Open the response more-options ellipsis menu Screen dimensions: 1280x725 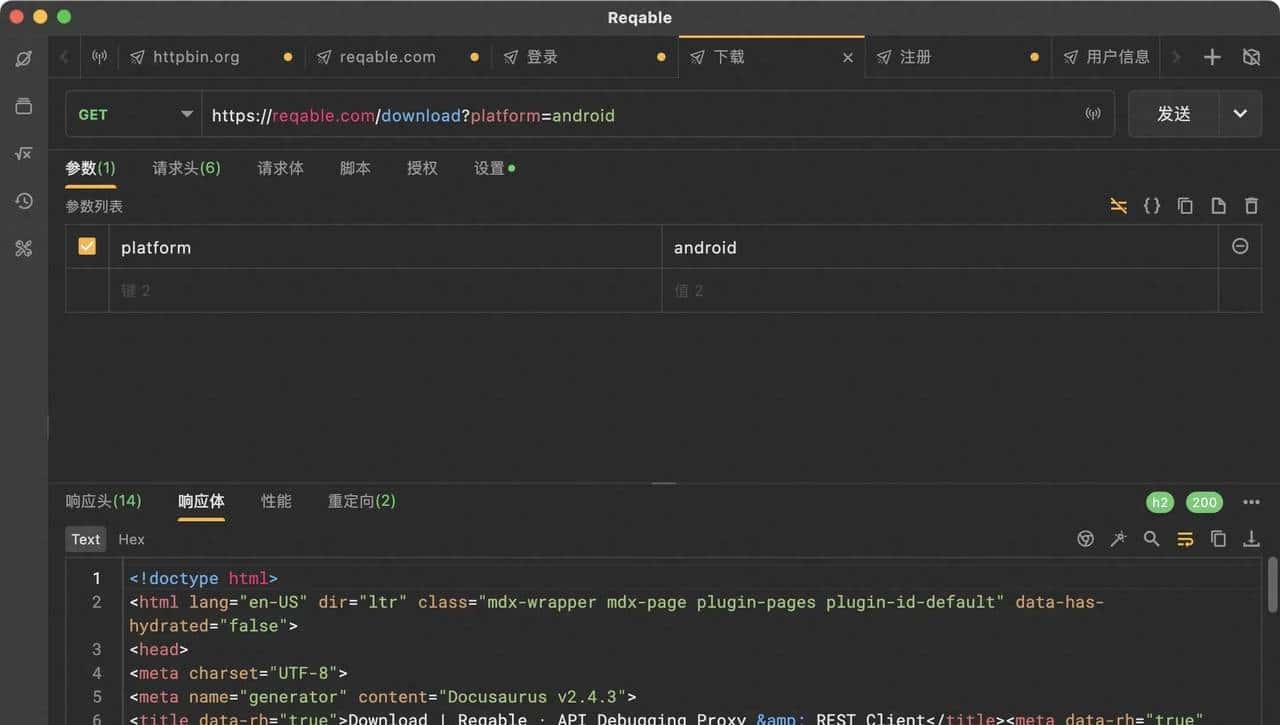pos(1251,502)
